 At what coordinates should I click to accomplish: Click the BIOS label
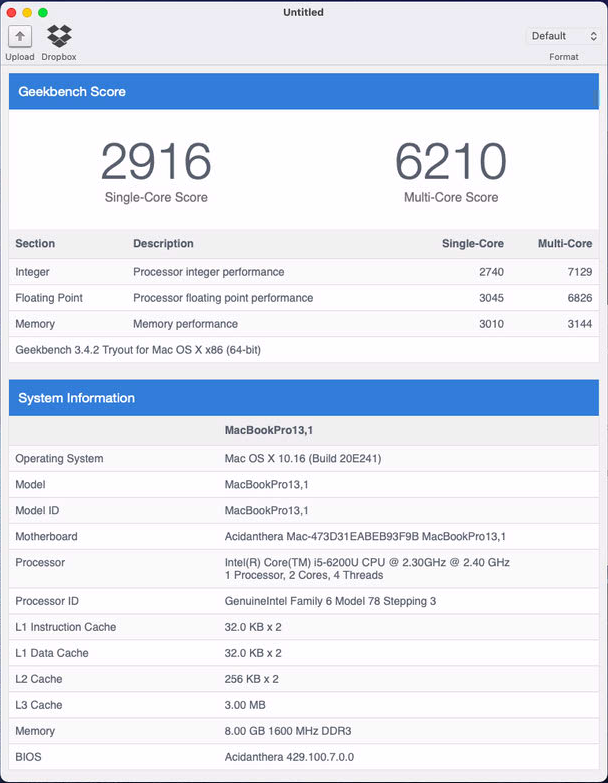click(x=28, y=757)
